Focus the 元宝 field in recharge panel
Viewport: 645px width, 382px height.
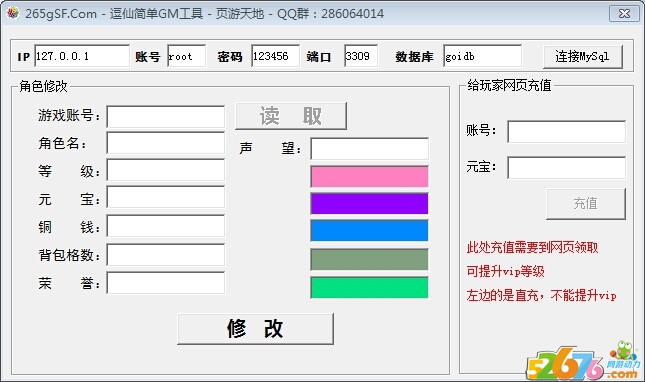coord(566,167)
